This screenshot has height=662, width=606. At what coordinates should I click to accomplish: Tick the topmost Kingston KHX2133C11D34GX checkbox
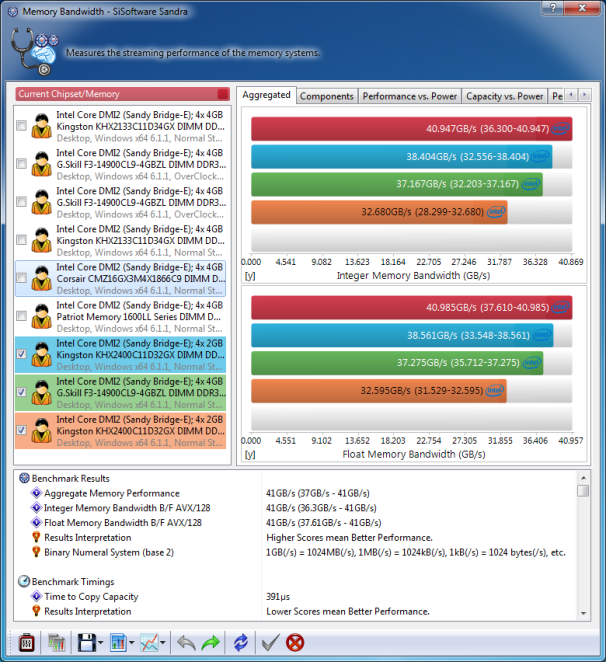[x=21, y=125]
